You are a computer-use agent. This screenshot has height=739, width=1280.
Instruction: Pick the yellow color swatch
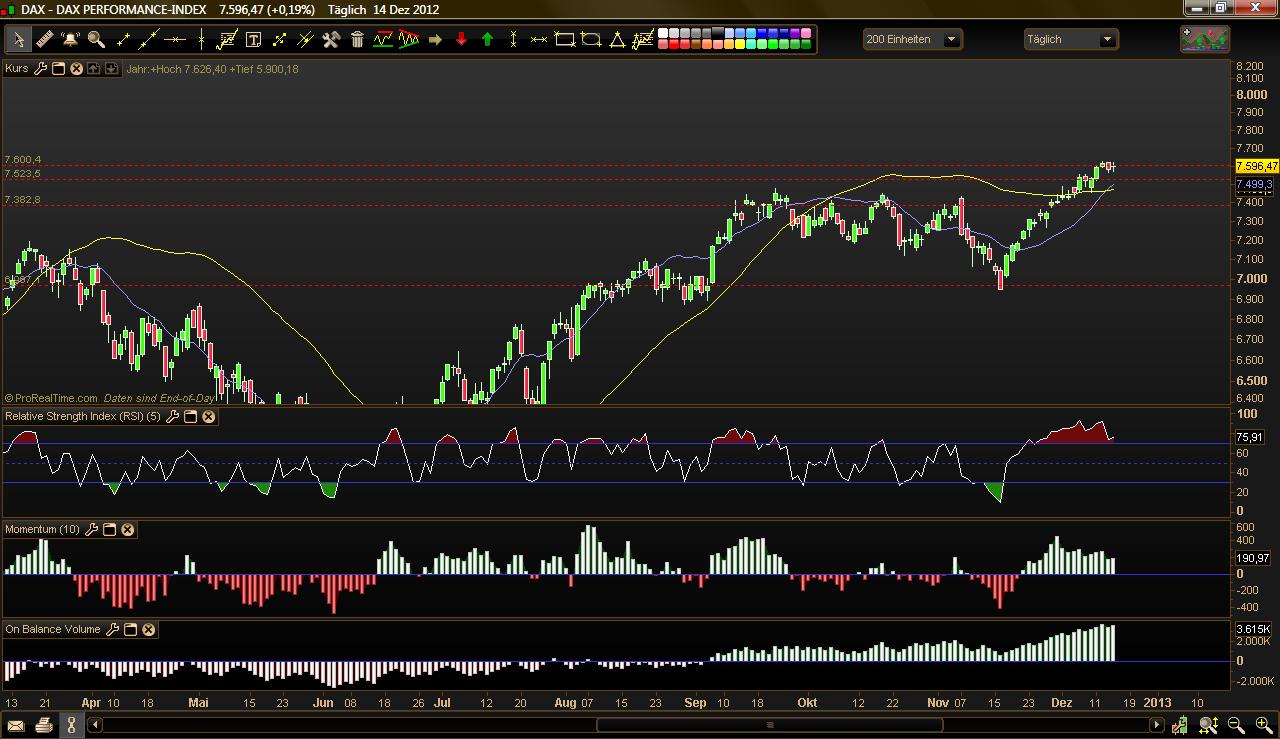pyautogui.click(x=740, y=45)
